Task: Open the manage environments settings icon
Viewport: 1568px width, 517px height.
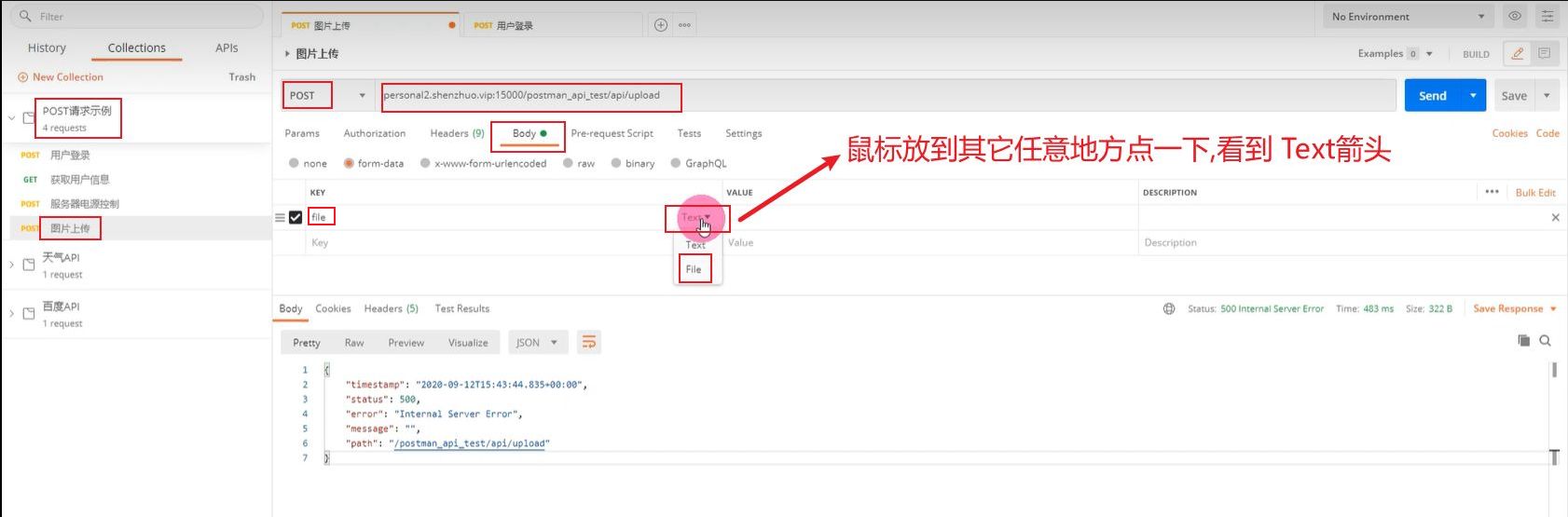Action: coord(1547,17)
